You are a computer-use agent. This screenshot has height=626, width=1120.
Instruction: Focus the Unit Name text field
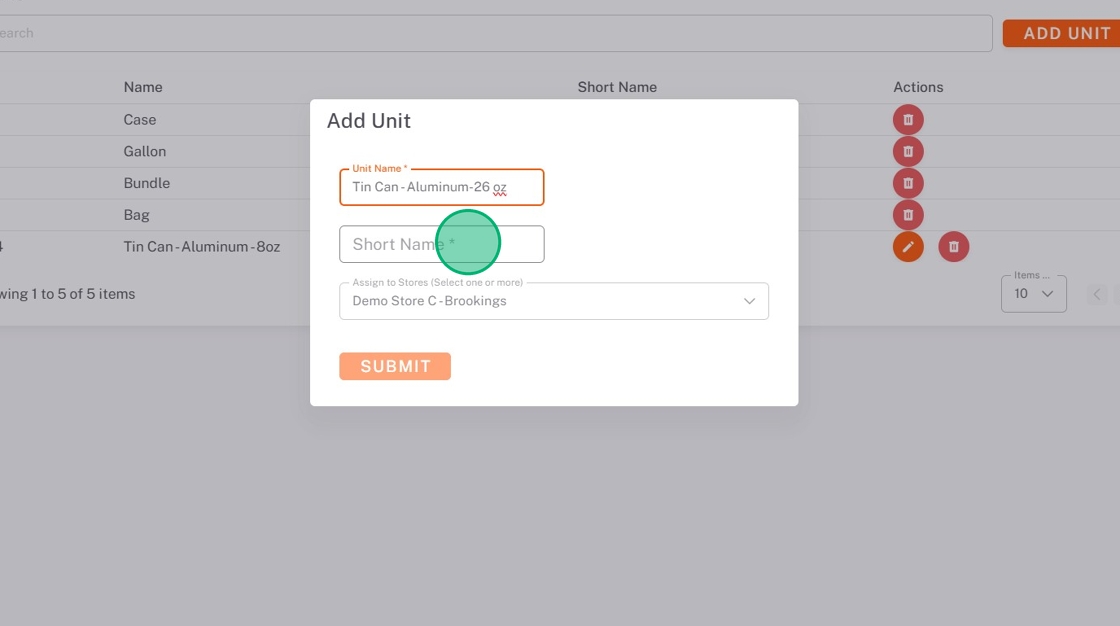point(441,187)
